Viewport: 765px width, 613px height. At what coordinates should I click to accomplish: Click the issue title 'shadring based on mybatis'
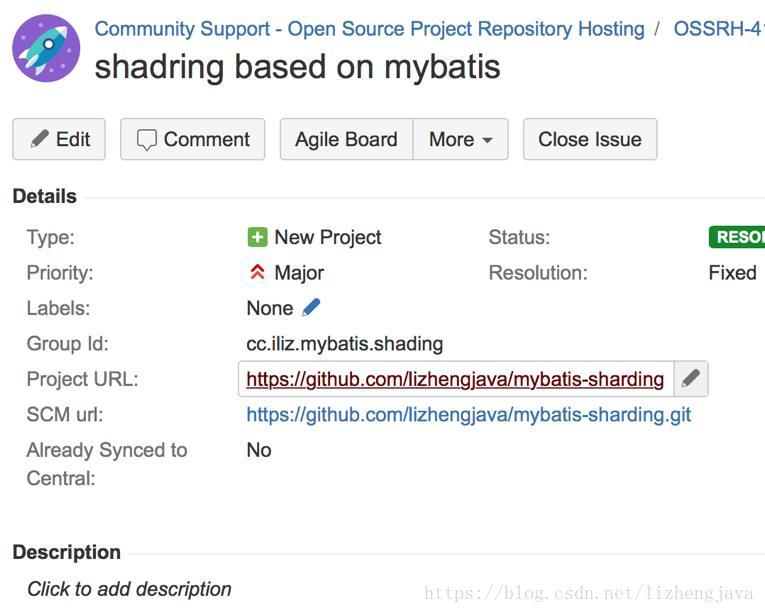pyautogui.click(x=298, y=67)
